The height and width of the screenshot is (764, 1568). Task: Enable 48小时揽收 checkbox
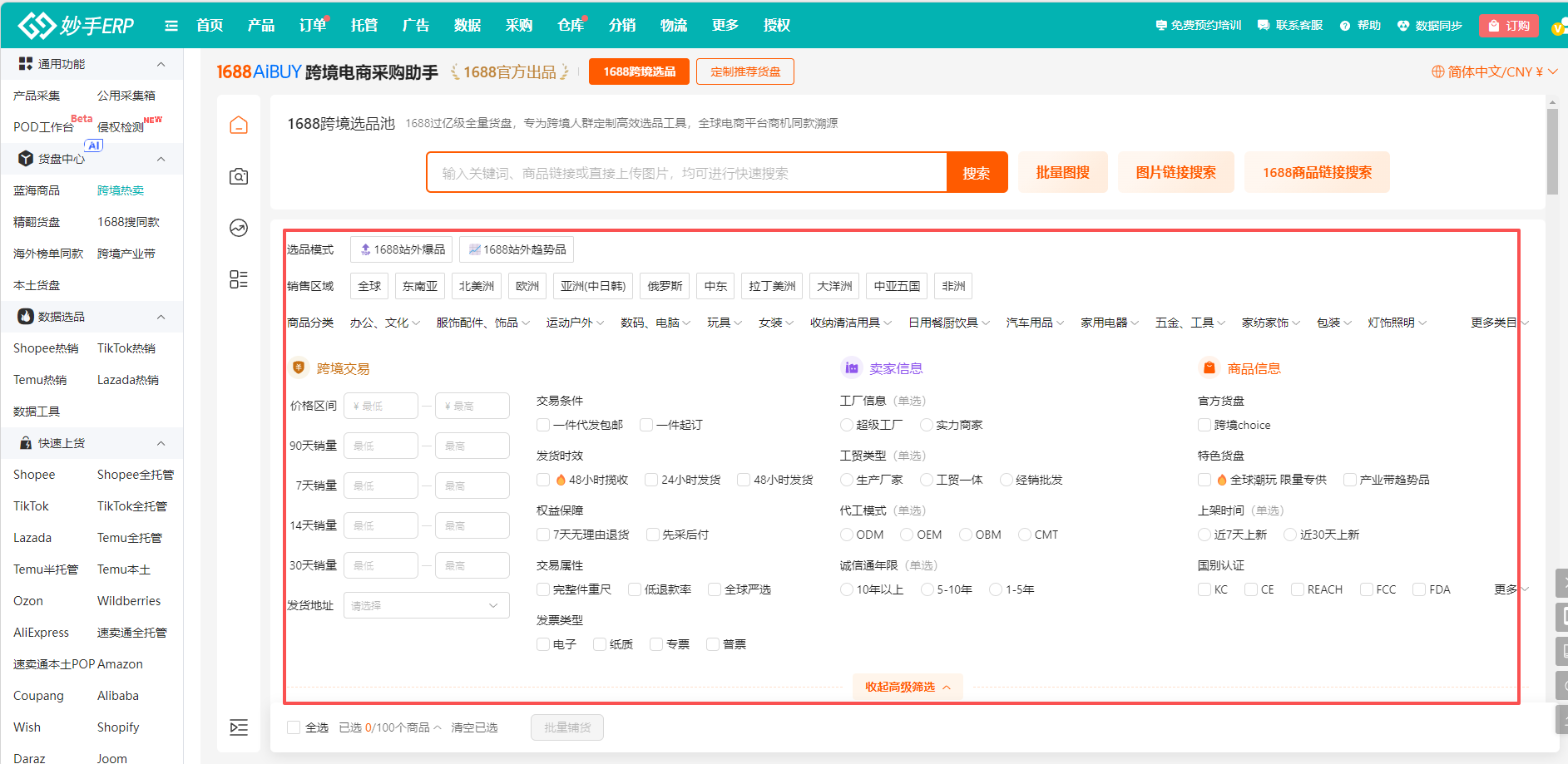pyautogui.click(x=543, y=480)
